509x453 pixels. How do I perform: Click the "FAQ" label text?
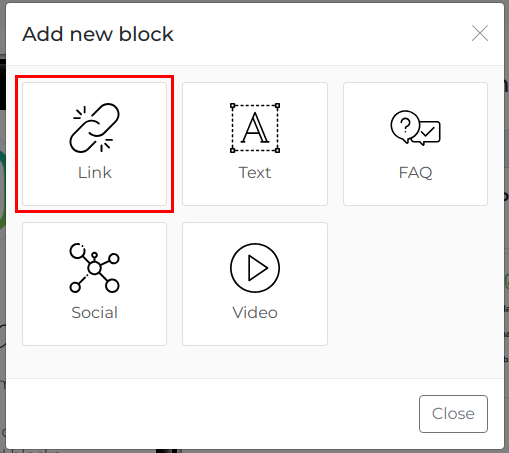415,173
